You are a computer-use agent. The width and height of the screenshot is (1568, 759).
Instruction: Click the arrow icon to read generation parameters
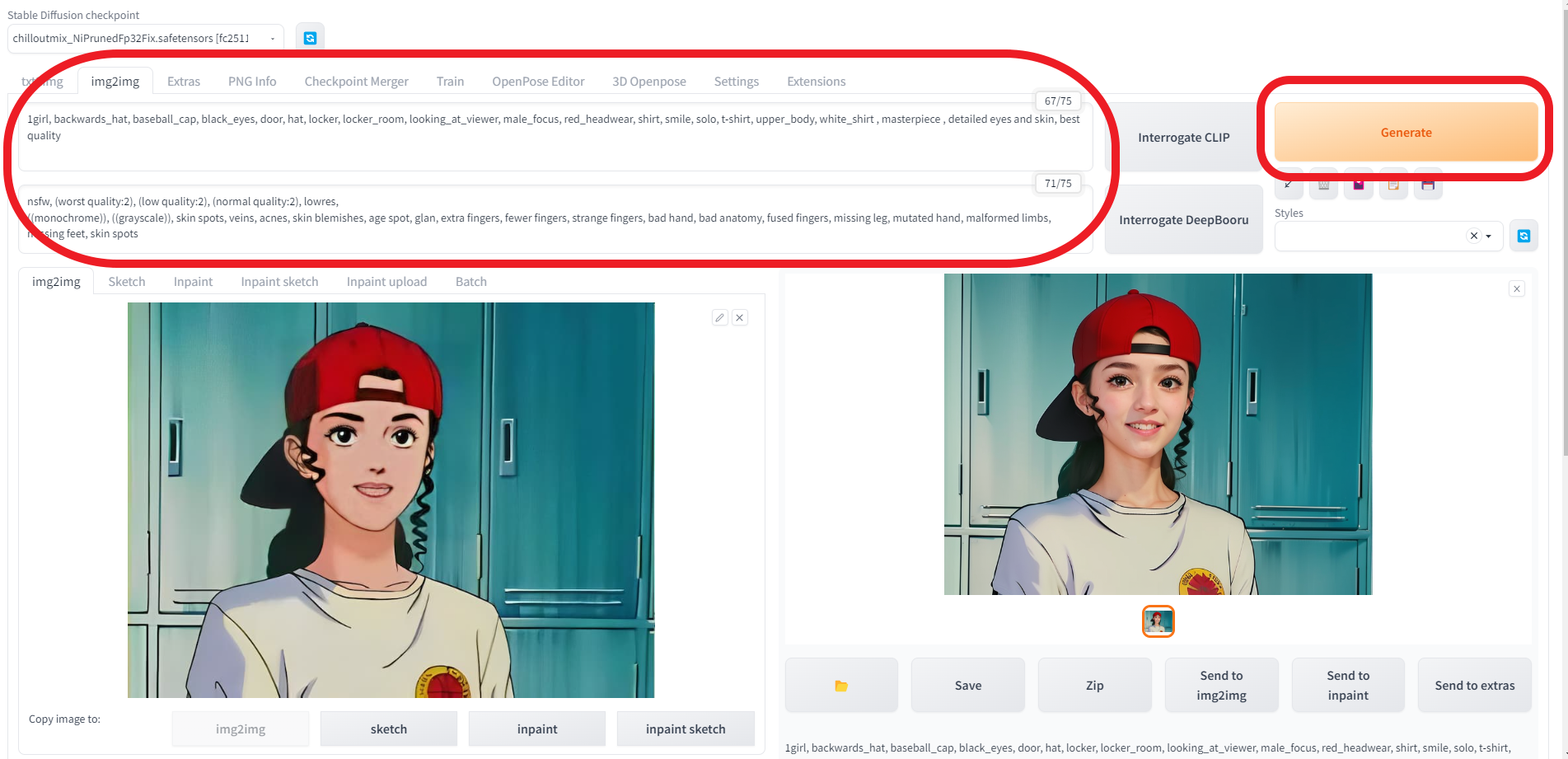[1289, 185]
